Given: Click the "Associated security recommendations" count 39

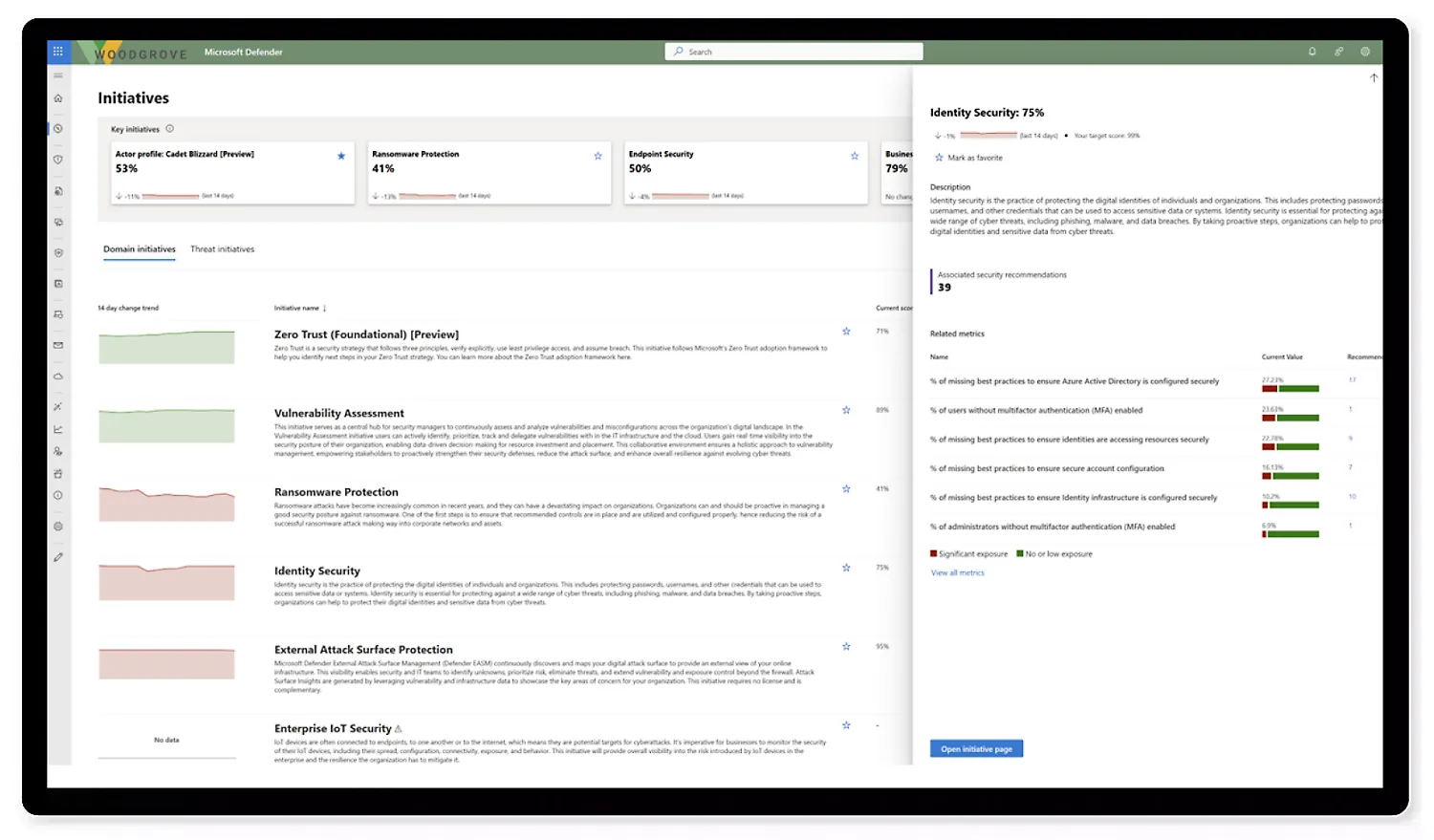Looking at the screenshot, I should coord(945,288).
